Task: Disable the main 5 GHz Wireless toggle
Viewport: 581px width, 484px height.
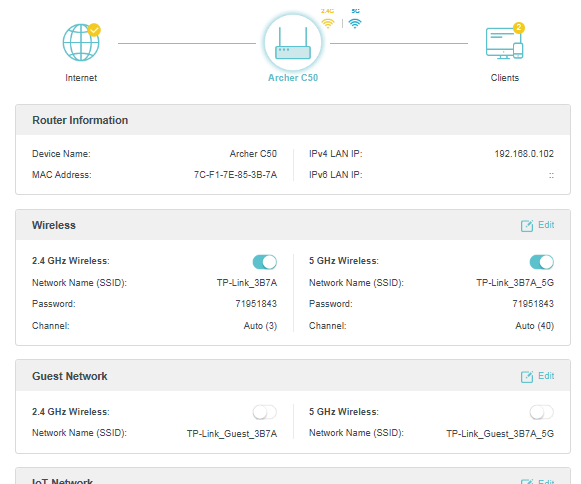Action: point(541,262)
